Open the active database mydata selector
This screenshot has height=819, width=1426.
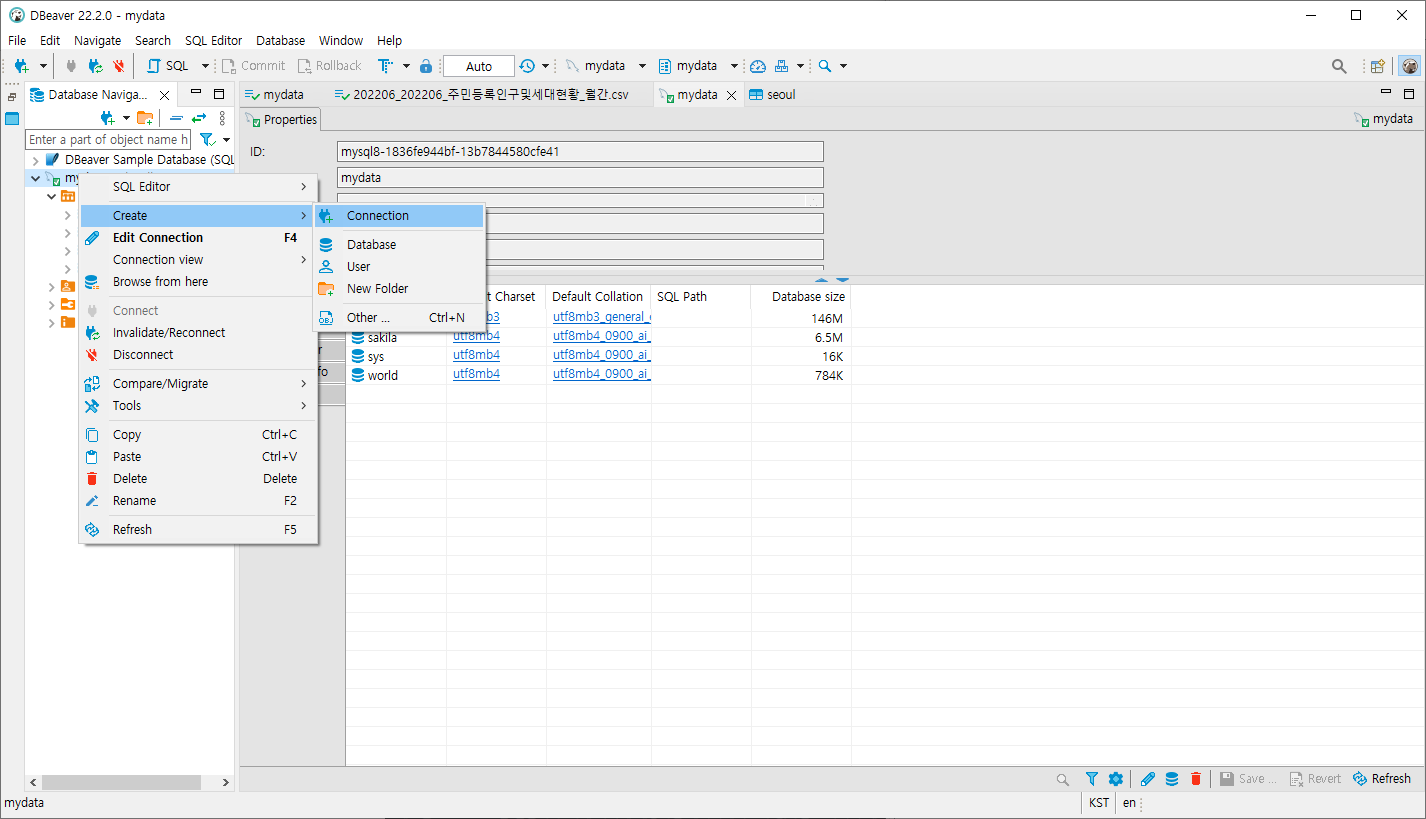pos(697,66)
